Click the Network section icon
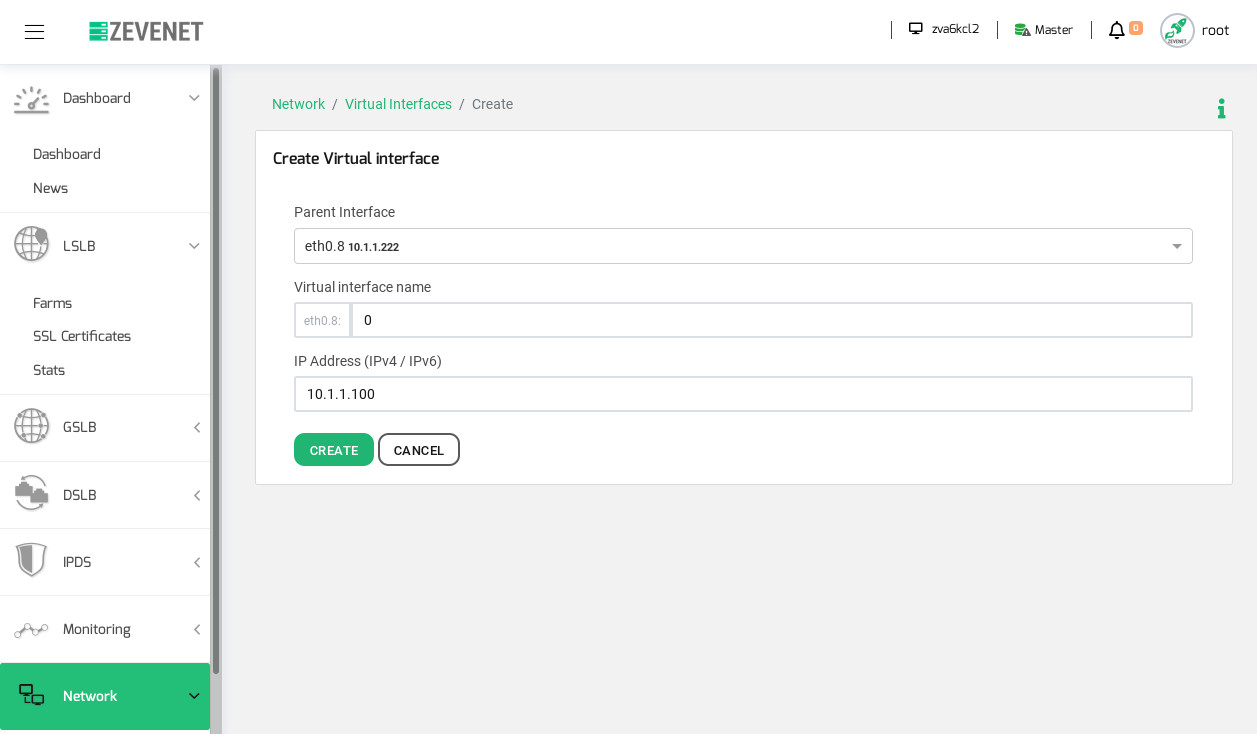 point(31,695)
